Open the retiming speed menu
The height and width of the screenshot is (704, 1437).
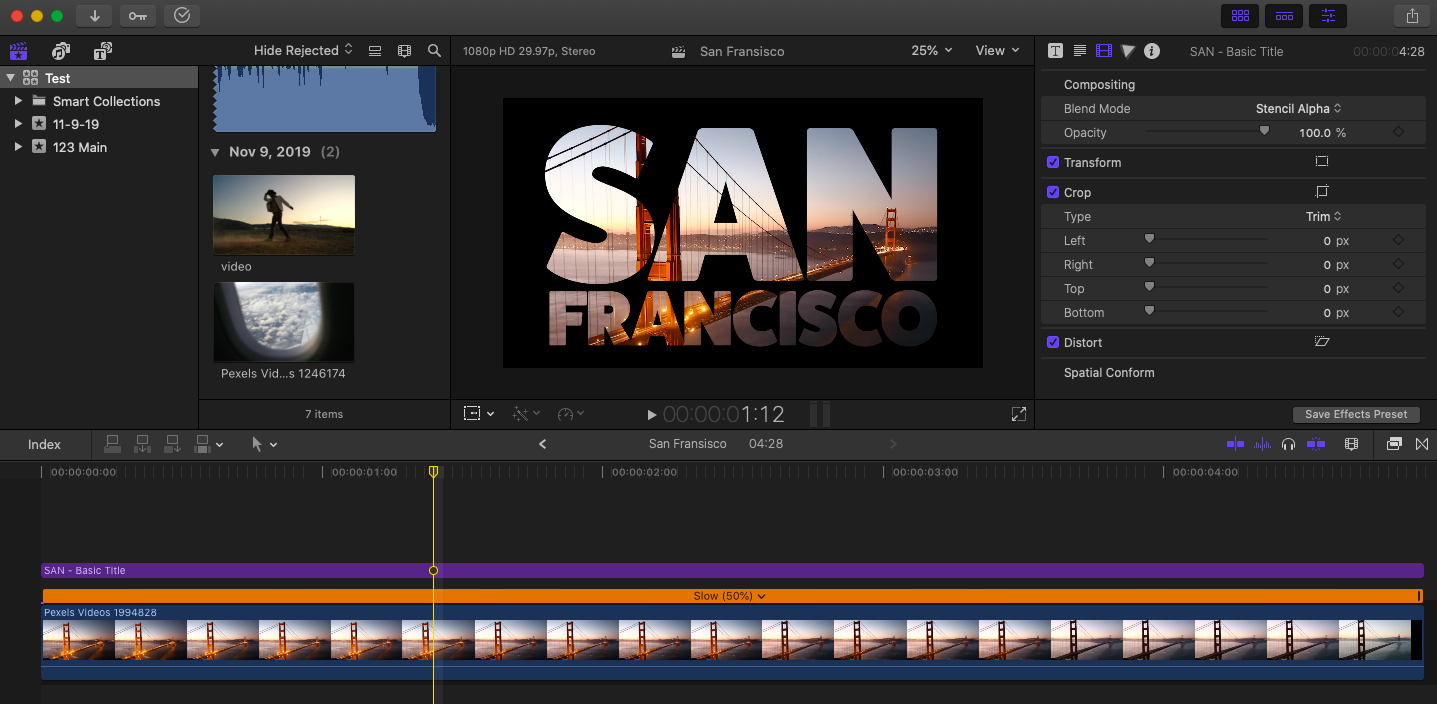tap(571, 413)
